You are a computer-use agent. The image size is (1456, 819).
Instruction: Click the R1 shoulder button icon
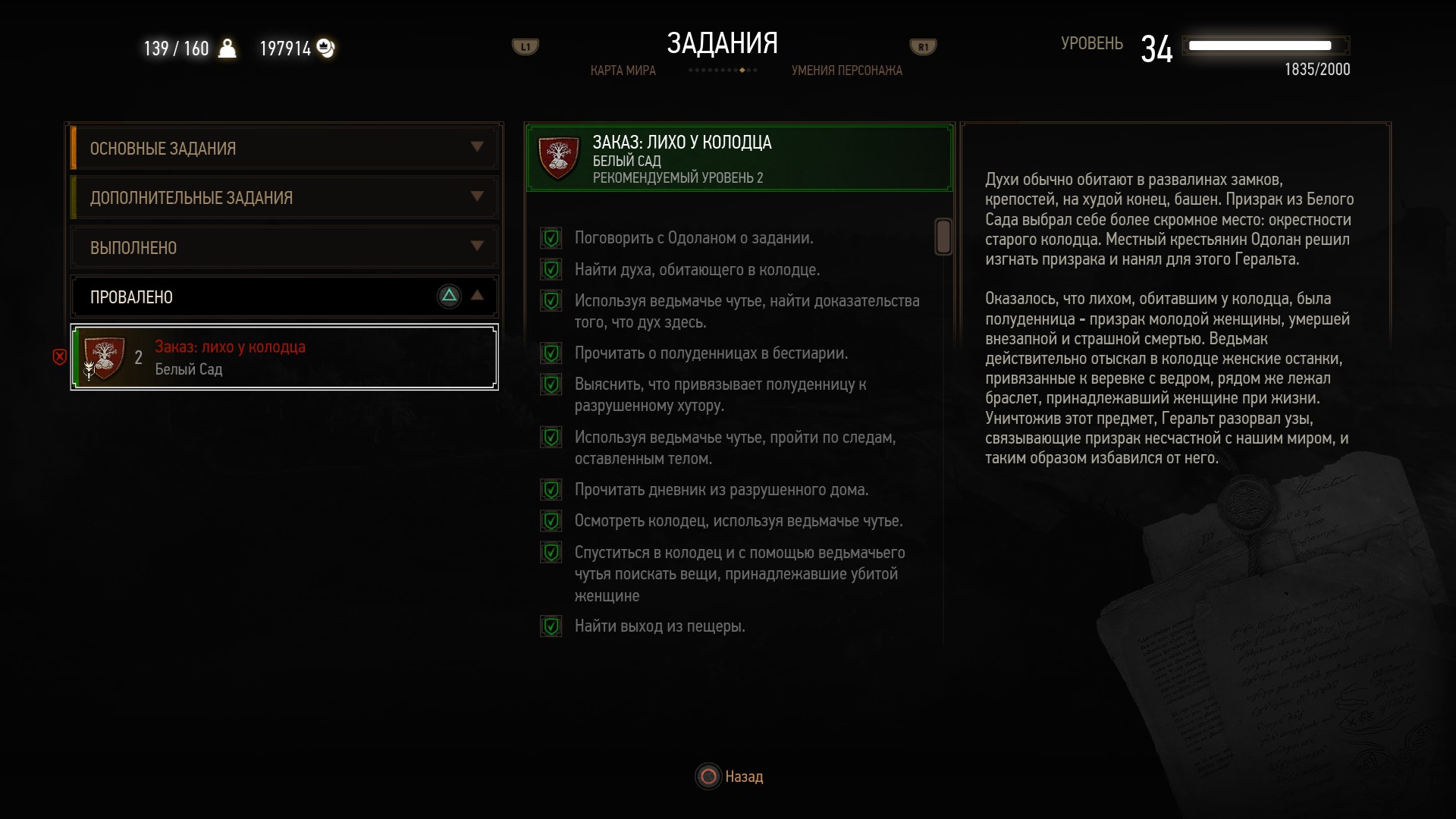pyautogui.click(x=923, y=47)
